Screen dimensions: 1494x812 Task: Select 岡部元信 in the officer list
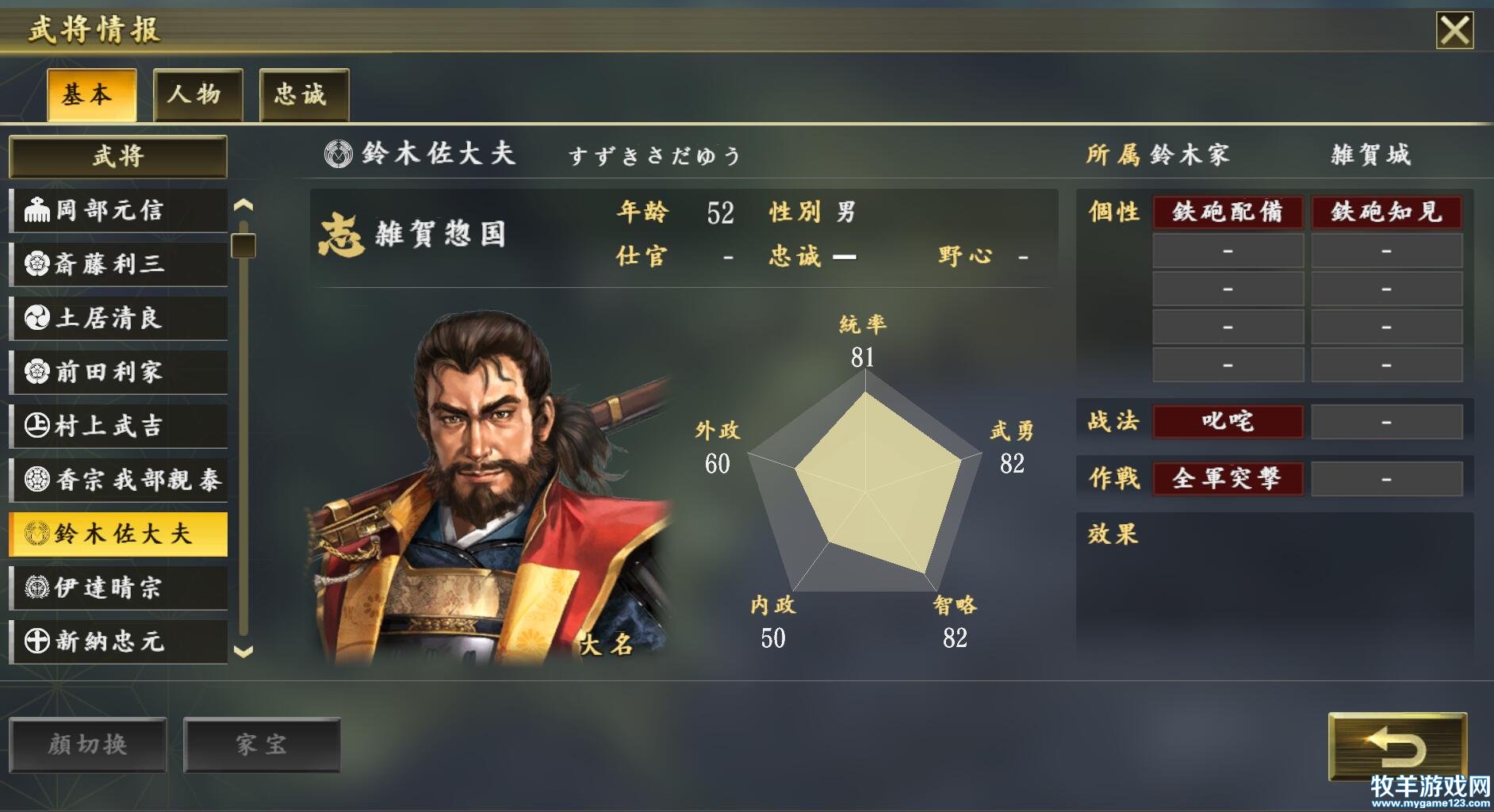118,210
